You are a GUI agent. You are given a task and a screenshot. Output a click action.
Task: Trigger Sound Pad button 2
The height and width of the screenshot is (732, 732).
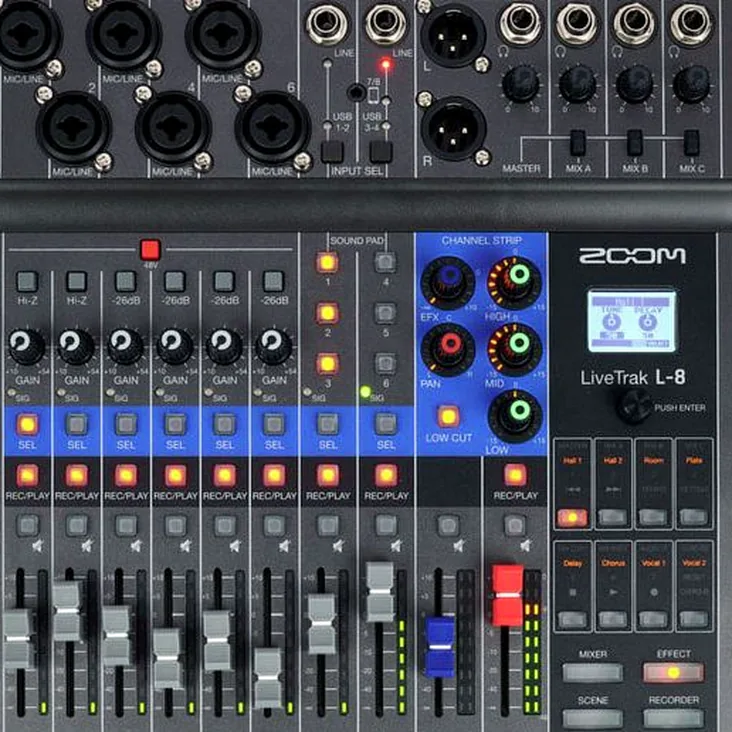[327, 313]
